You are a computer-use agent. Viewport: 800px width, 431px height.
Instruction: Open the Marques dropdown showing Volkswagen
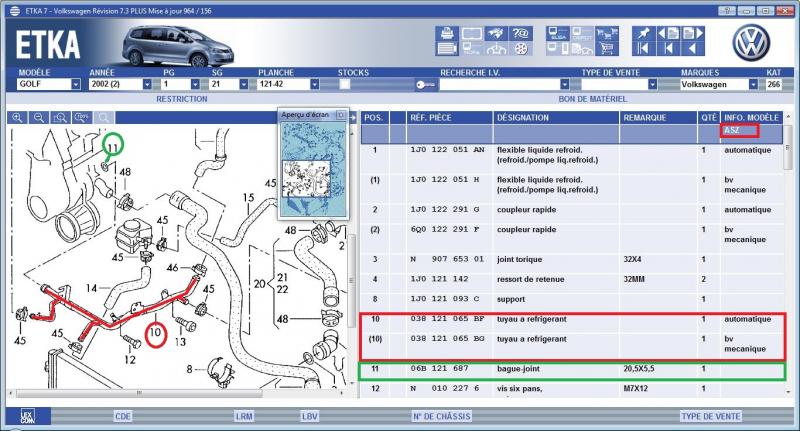pyautogui.click(x=753, y=84)
